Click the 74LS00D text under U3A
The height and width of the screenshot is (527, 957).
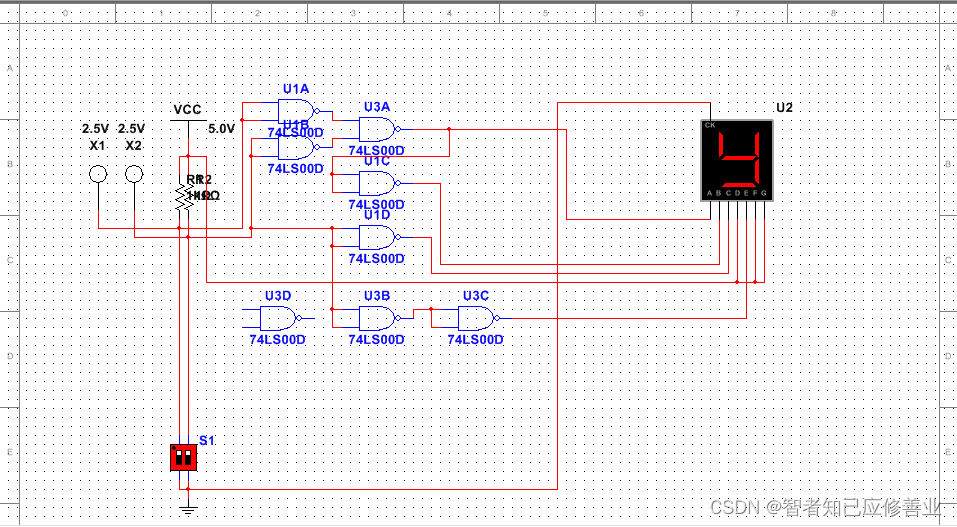pos(376,150)
